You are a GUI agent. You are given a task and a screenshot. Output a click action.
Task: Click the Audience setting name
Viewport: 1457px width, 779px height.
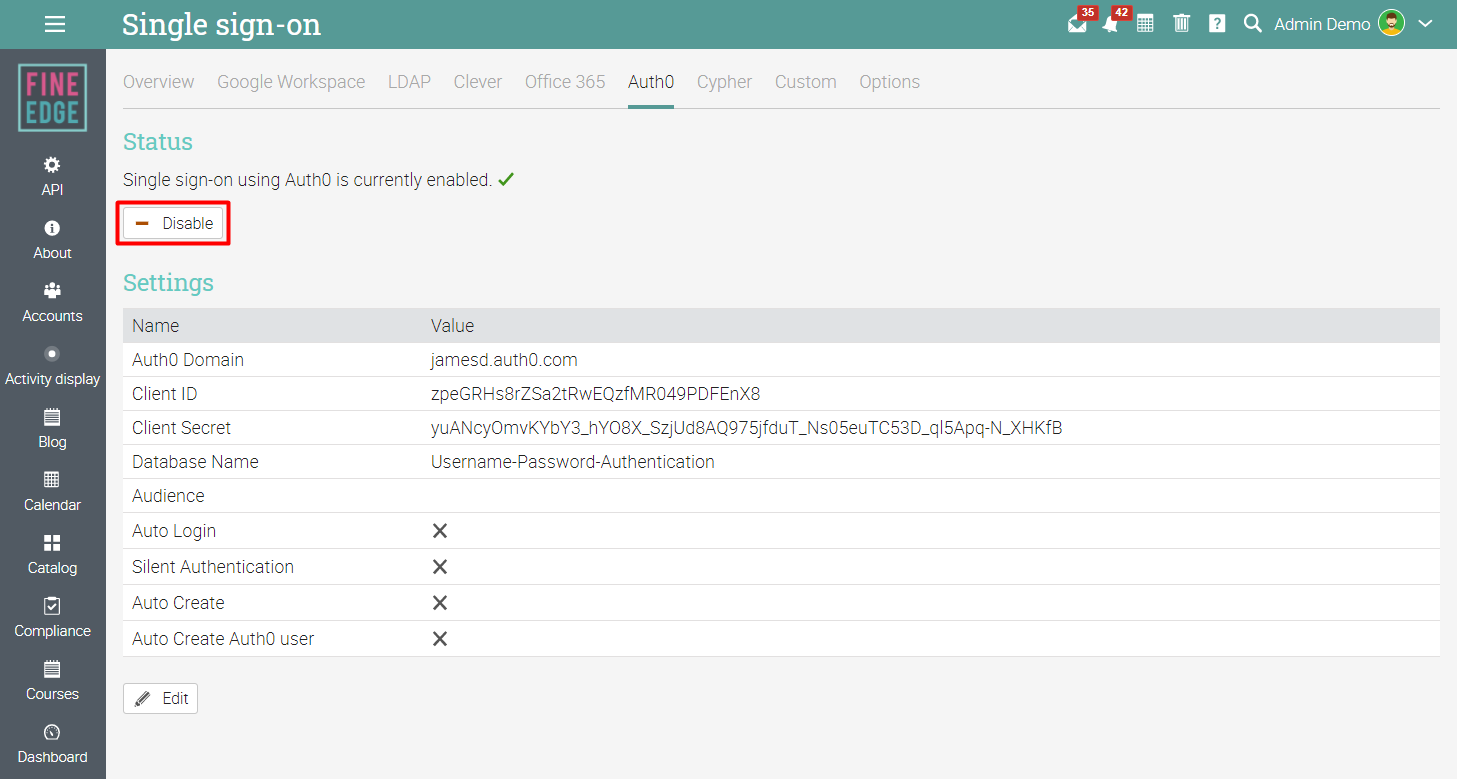pyautogui.click(x=168, y=496)
